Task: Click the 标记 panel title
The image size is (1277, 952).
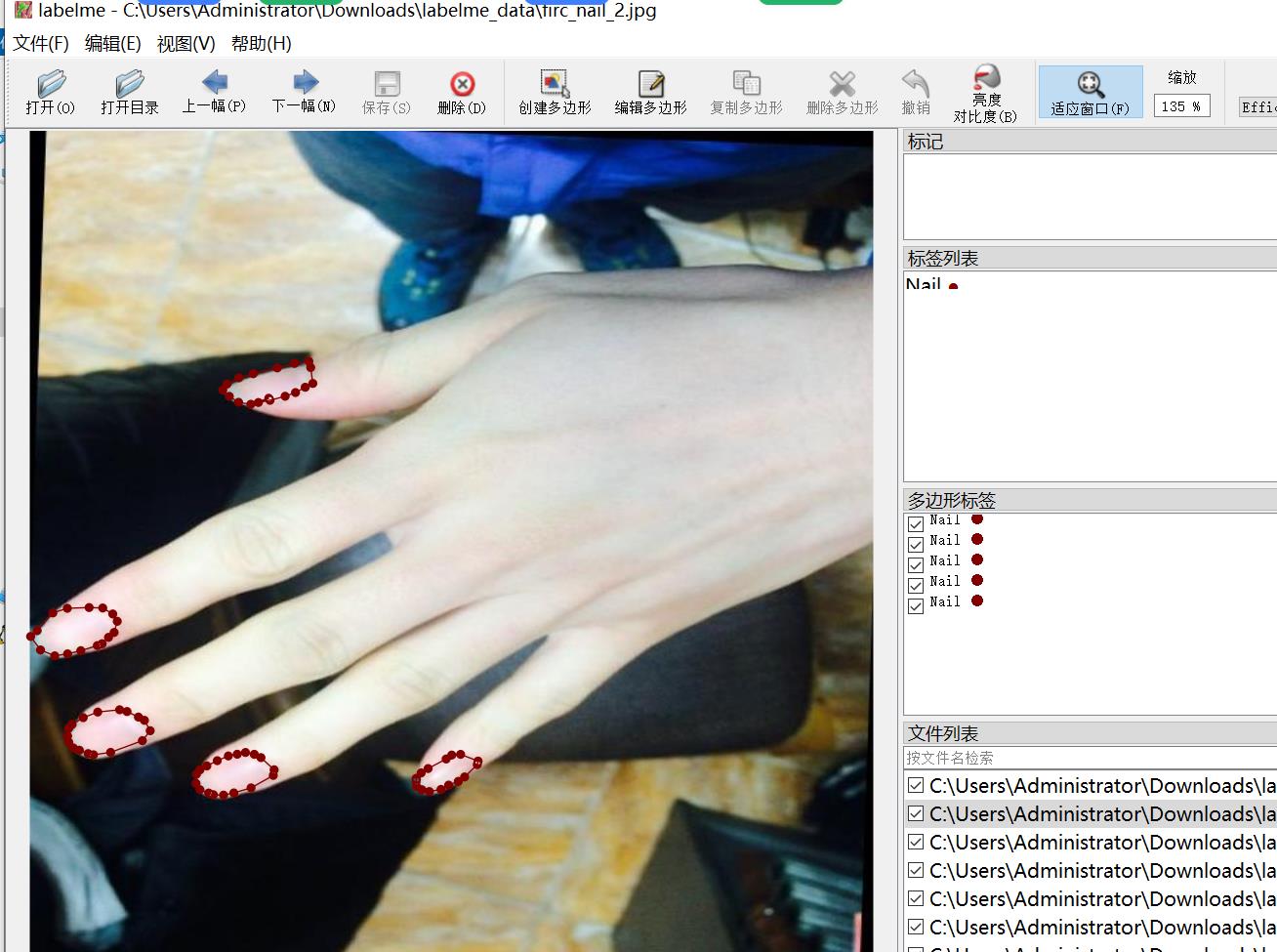Action: 926,142
